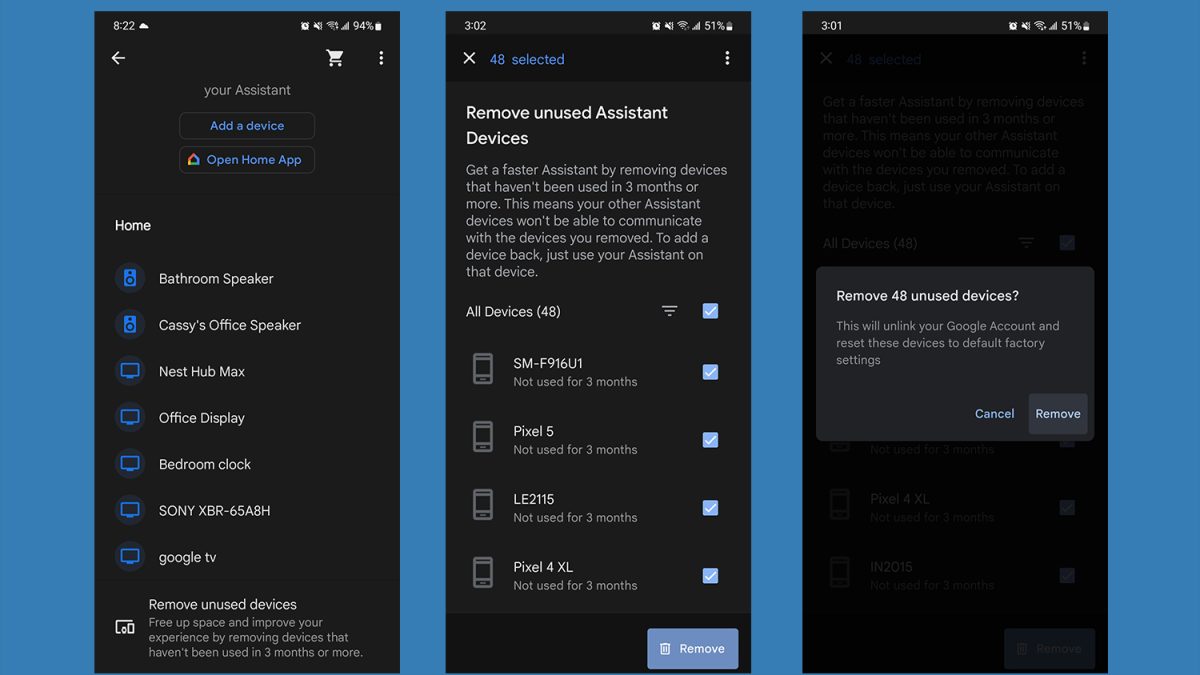The height and width of the screenshot is (675, 1200).
Task: Choose Office Display from the device list
Action: (x=201, y=418)
